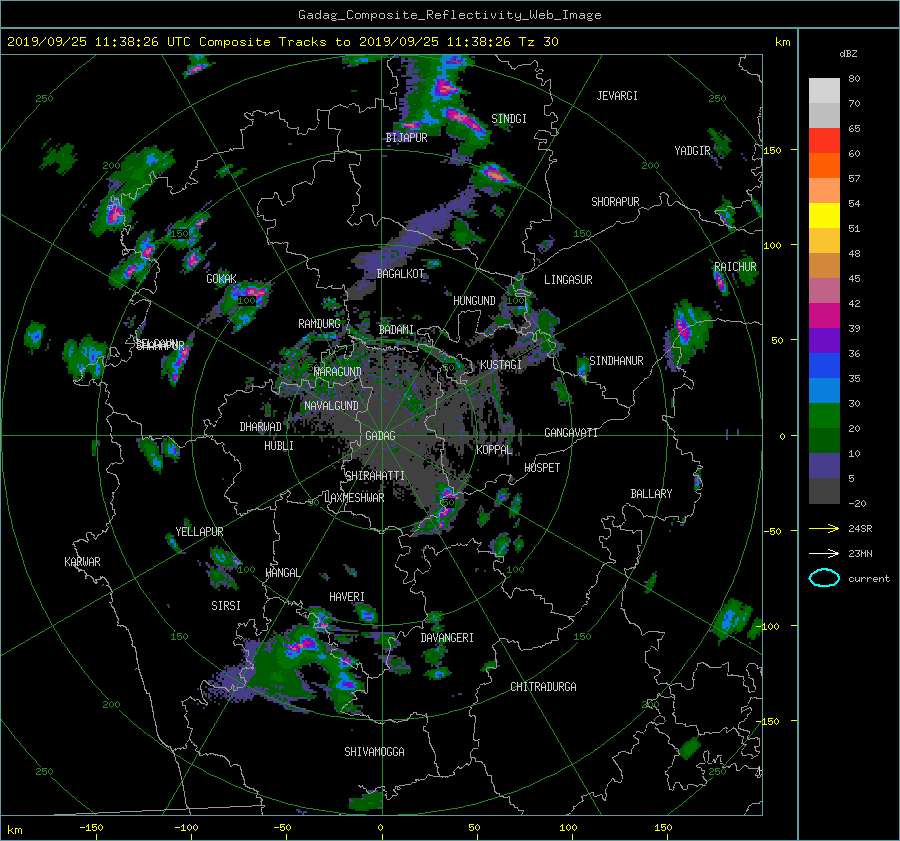The image size is (900, 841).
Task: Select the yellow 24SR arrow legend icon
Action: point(824,528)
